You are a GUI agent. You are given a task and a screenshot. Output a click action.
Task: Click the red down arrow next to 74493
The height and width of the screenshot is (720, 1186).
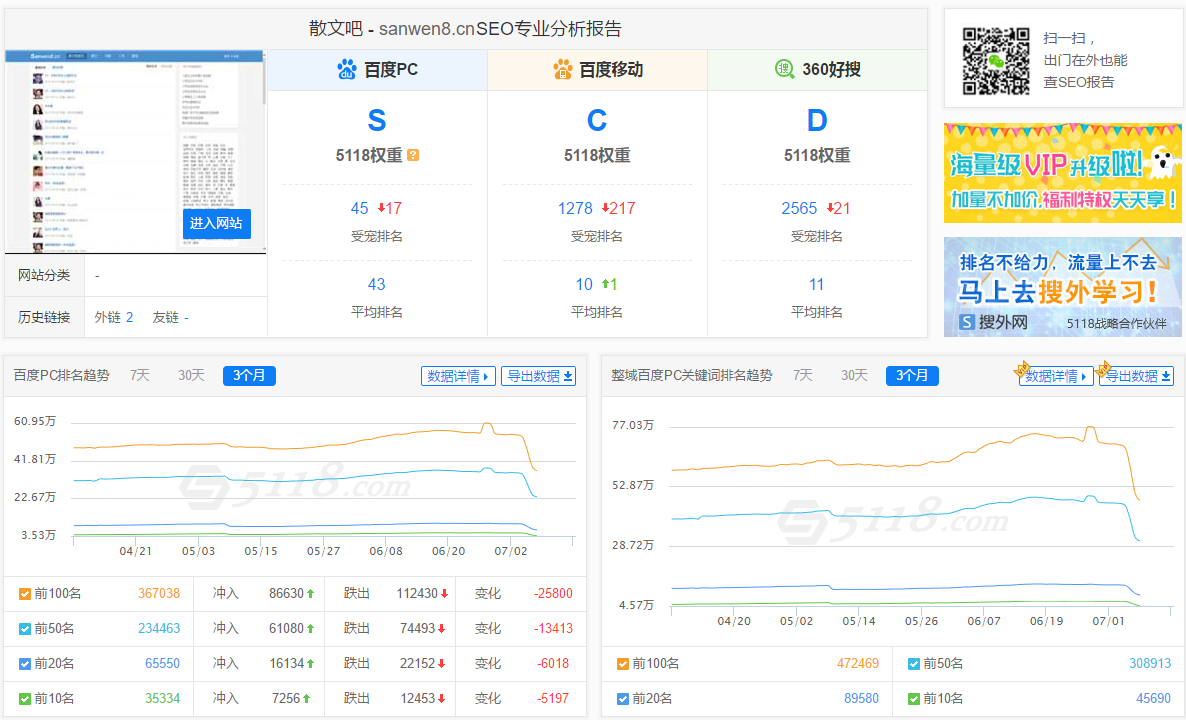(442, 628)
